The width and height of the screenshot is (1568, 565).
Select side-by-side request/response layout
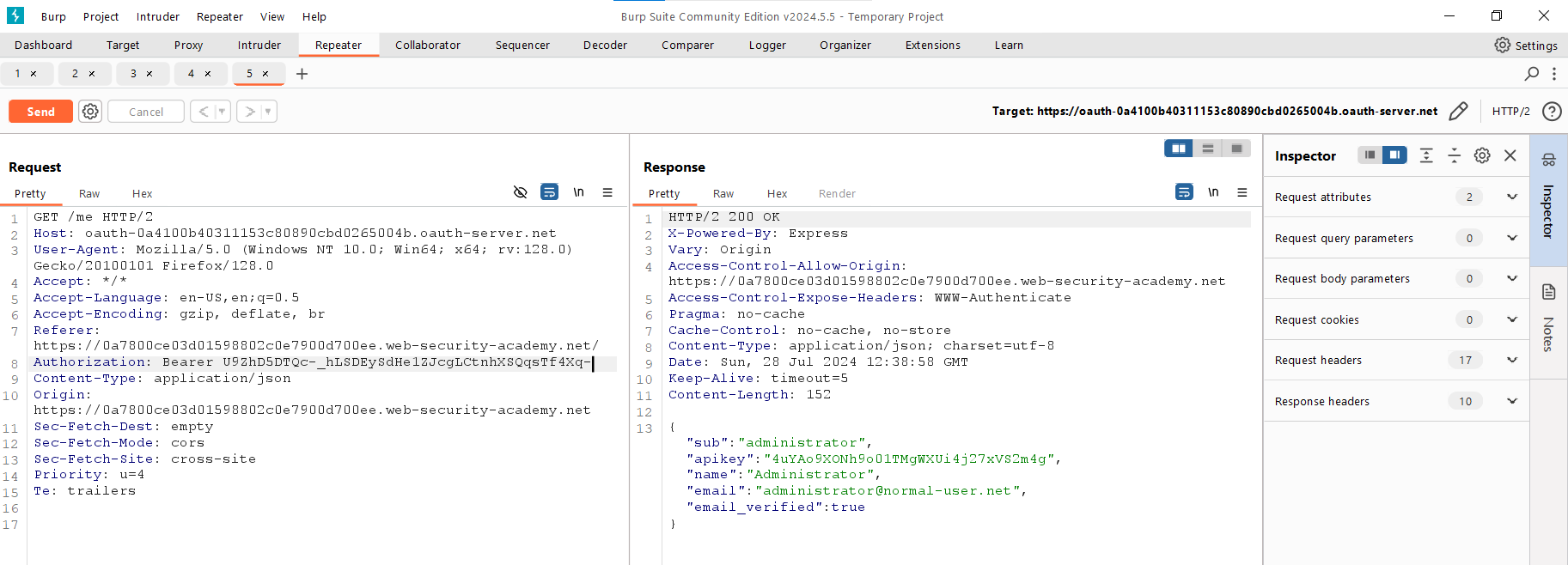pos(1179,149)
